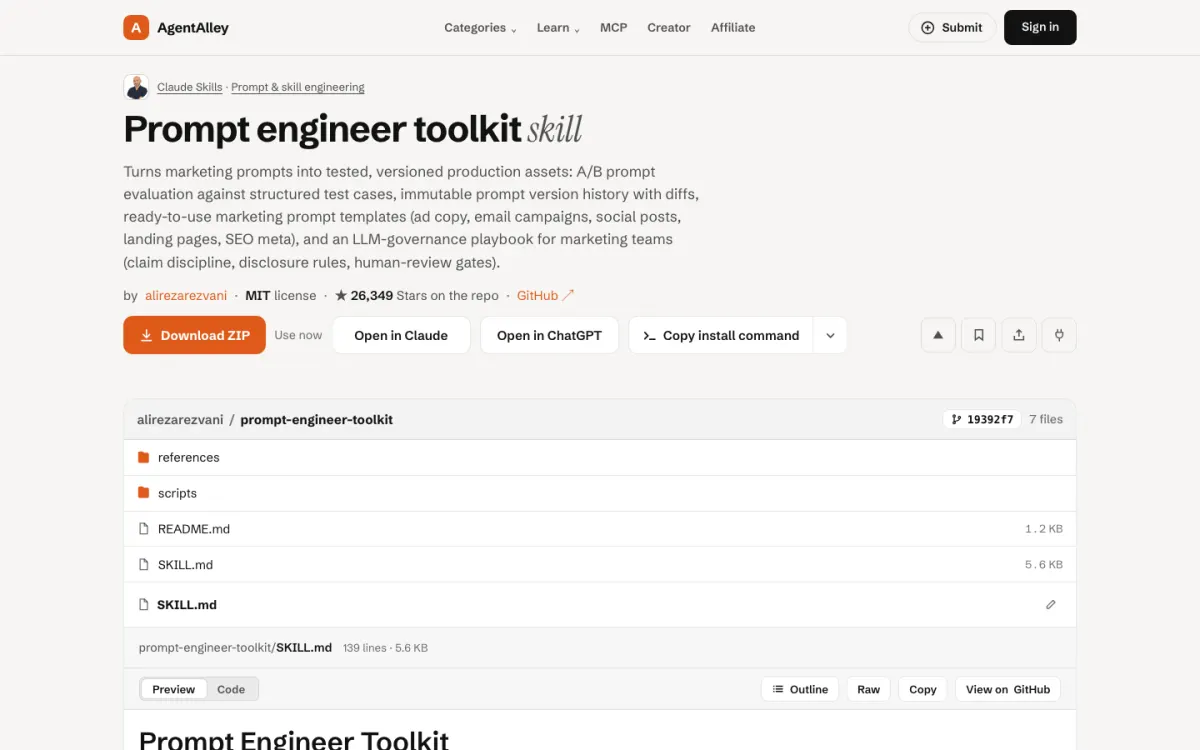The height and width of the screenshot is (750, 1200).
Task: Click the git branch icon in commit badge
Action: (x=956, y=420)
